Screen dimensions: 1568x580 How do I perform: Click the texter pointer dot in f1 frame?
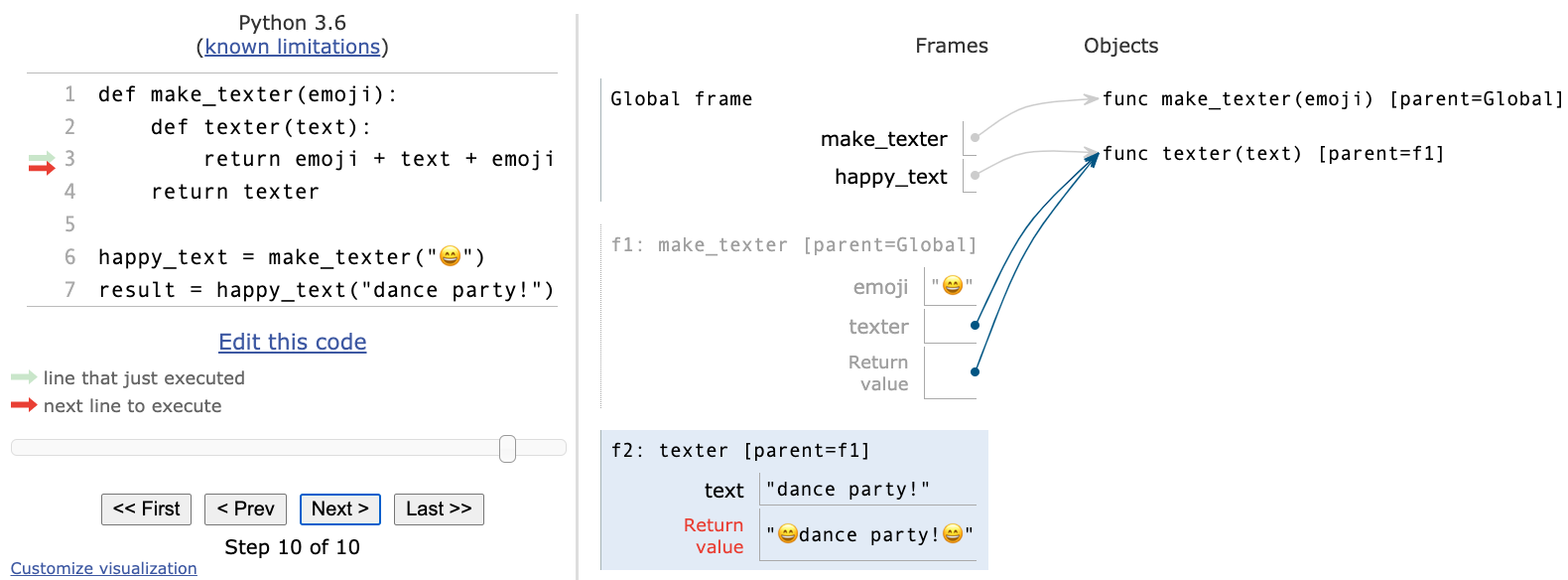(975, 325)
